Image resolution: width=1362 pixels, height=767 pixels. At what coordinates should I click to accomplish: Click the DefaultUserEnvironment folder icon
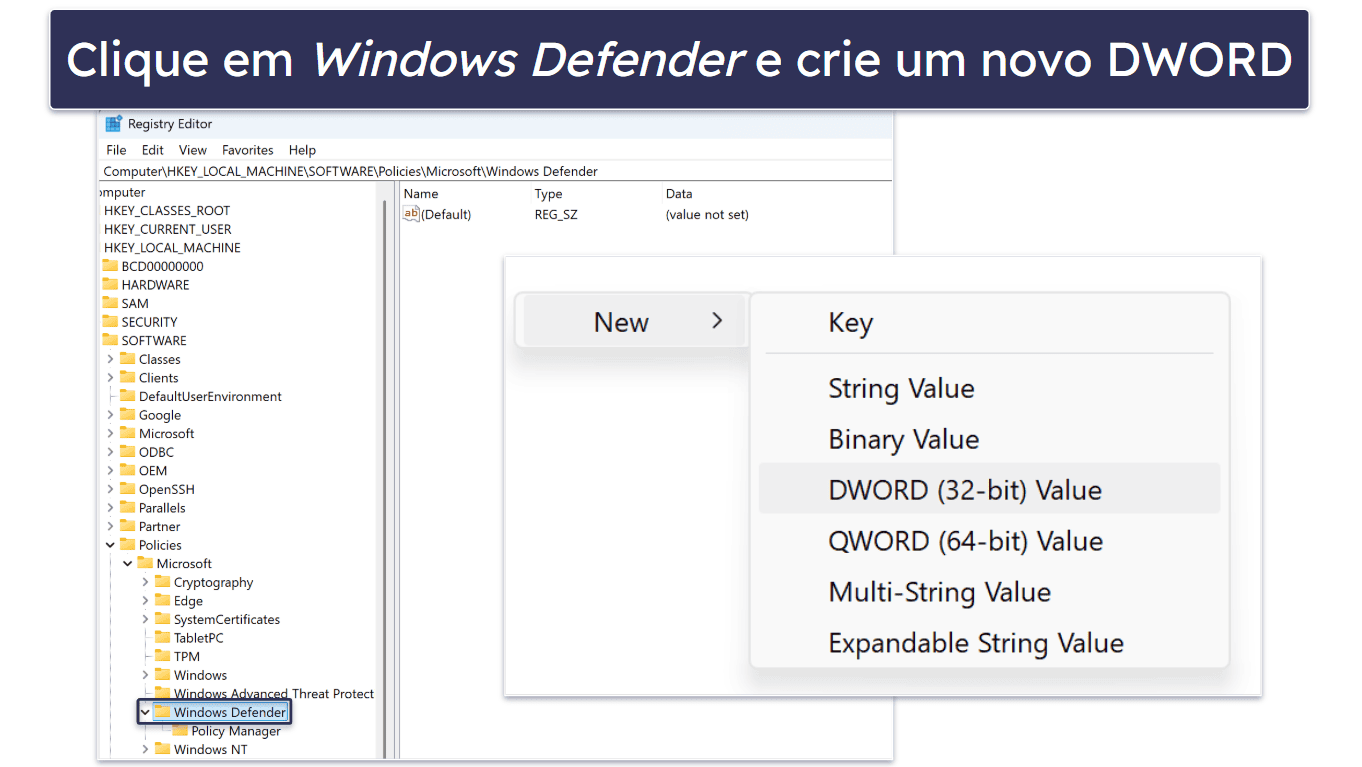point(127,396)
